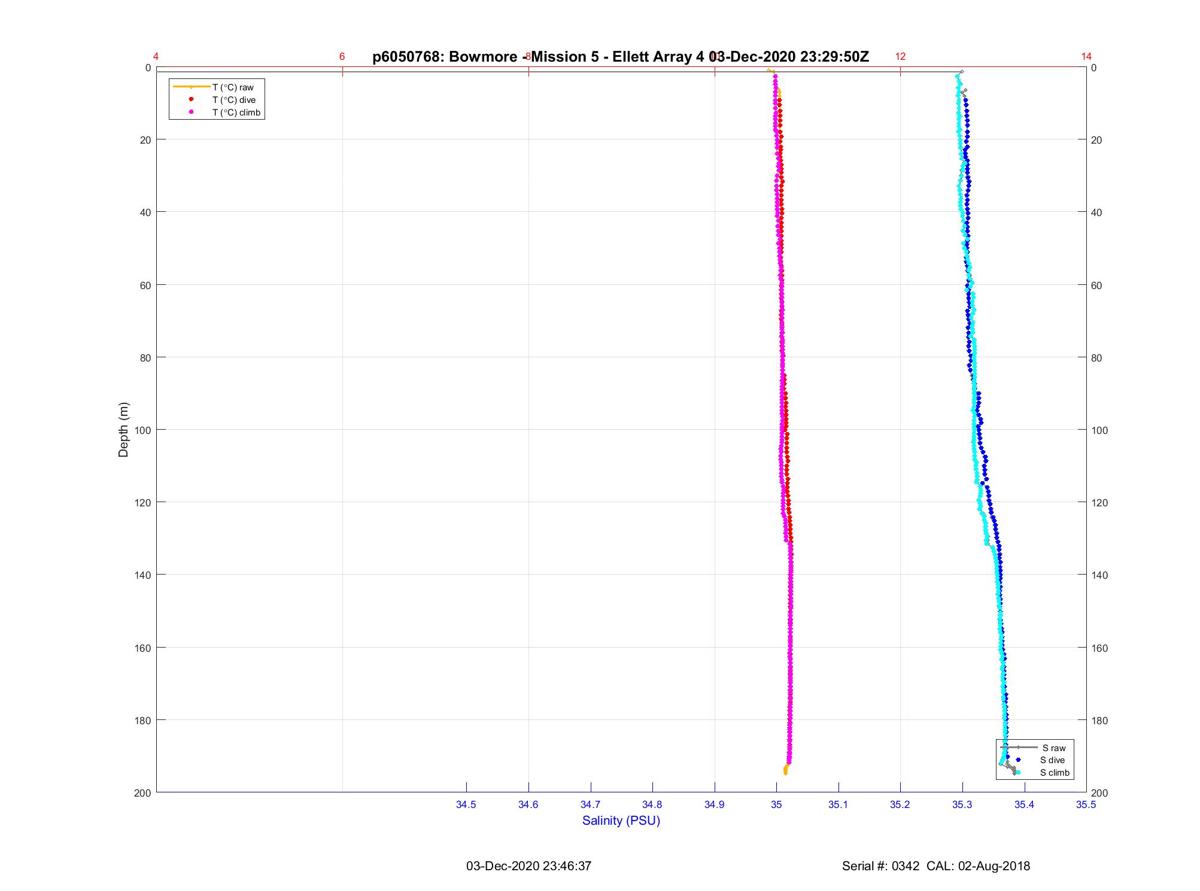Click right-axis depth tick label 100

(1101, 430)
